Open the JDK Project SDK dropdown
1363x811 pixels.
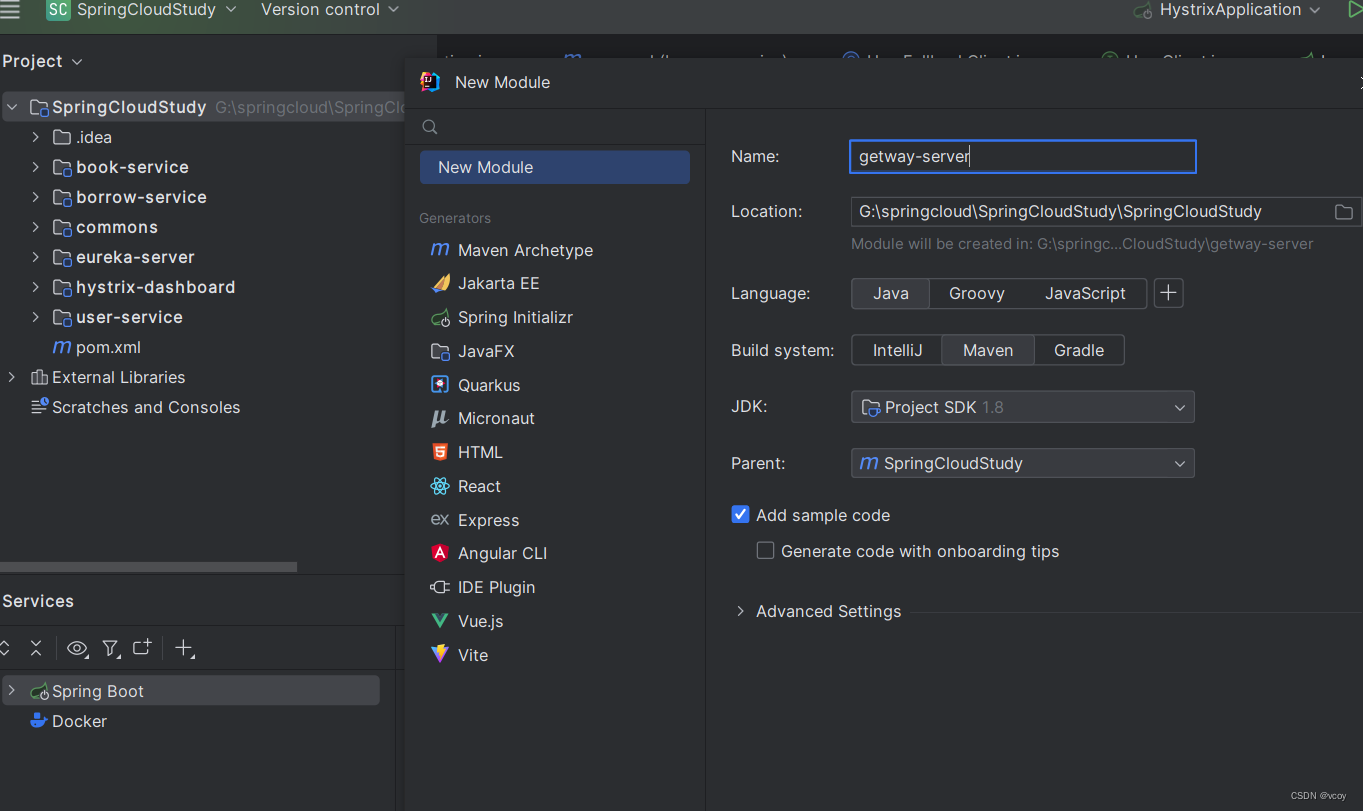[1022, 407]
